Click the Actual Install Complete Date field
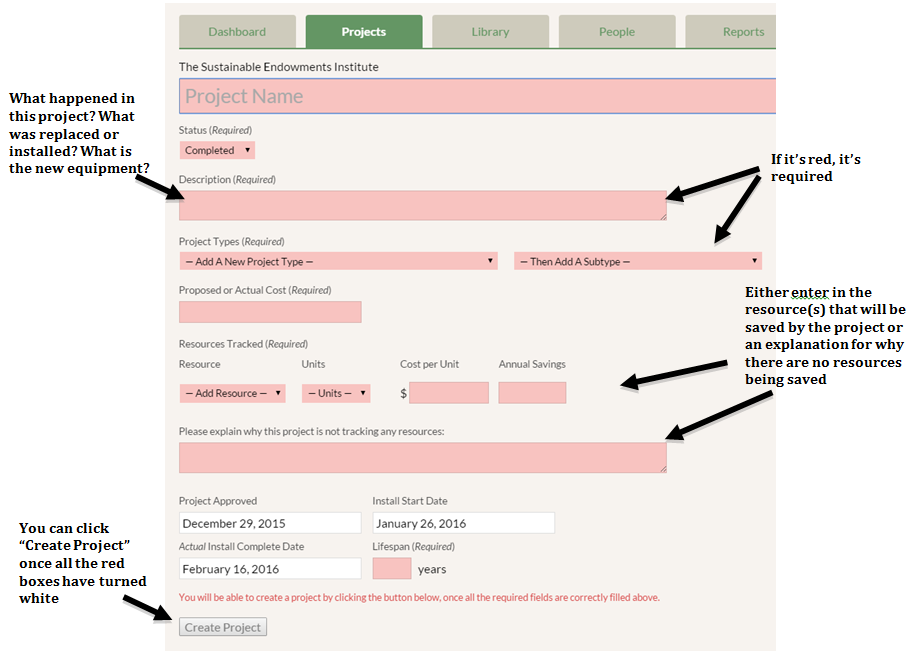Image resolution: width=910 pixels, height=651 pixels. click(270, 569)
